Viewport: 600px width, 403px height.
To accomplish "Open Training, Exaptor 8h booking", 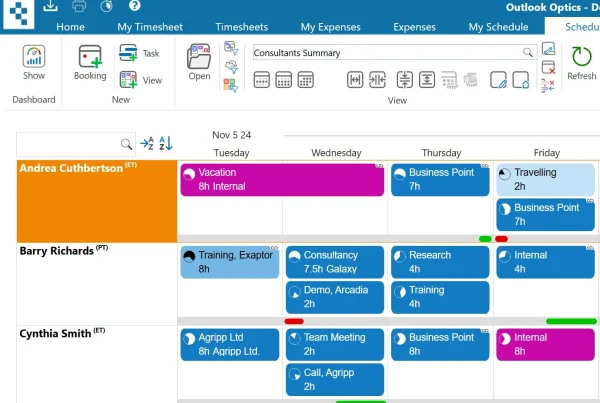I will coord(230,262).
